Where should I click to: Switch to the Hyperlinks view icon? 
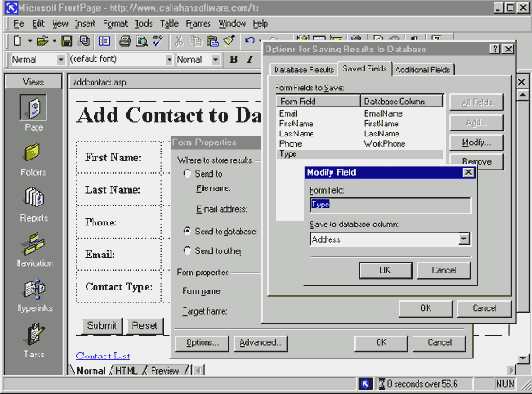(x=34, y=289)
